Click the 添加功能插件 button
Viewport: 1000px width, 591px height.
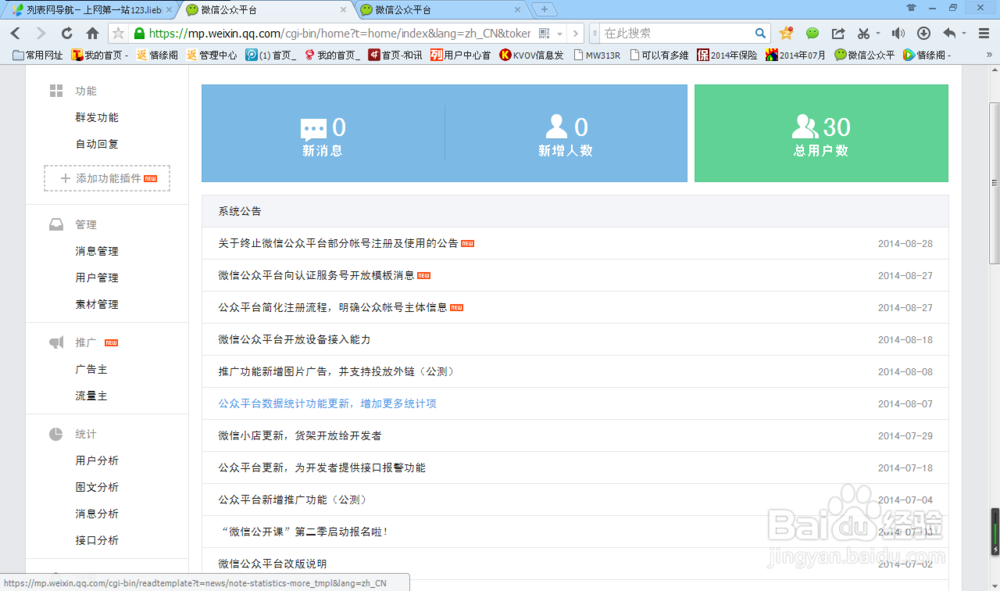click(x=107, y=178)
